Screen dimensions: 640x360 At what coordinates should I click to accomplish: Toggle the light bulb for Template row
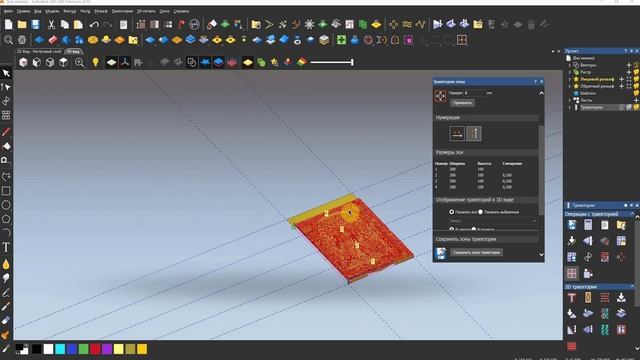[x=636, y=93]
